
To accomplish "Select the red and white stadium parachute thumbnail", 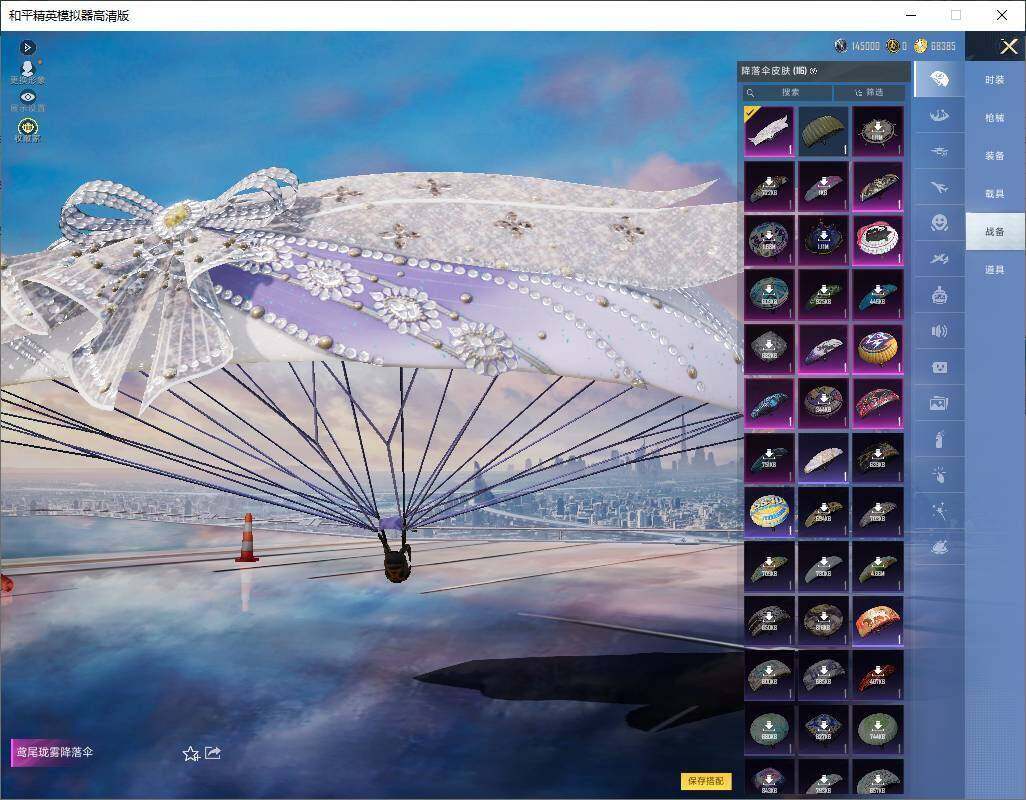I will pos(877,239).
